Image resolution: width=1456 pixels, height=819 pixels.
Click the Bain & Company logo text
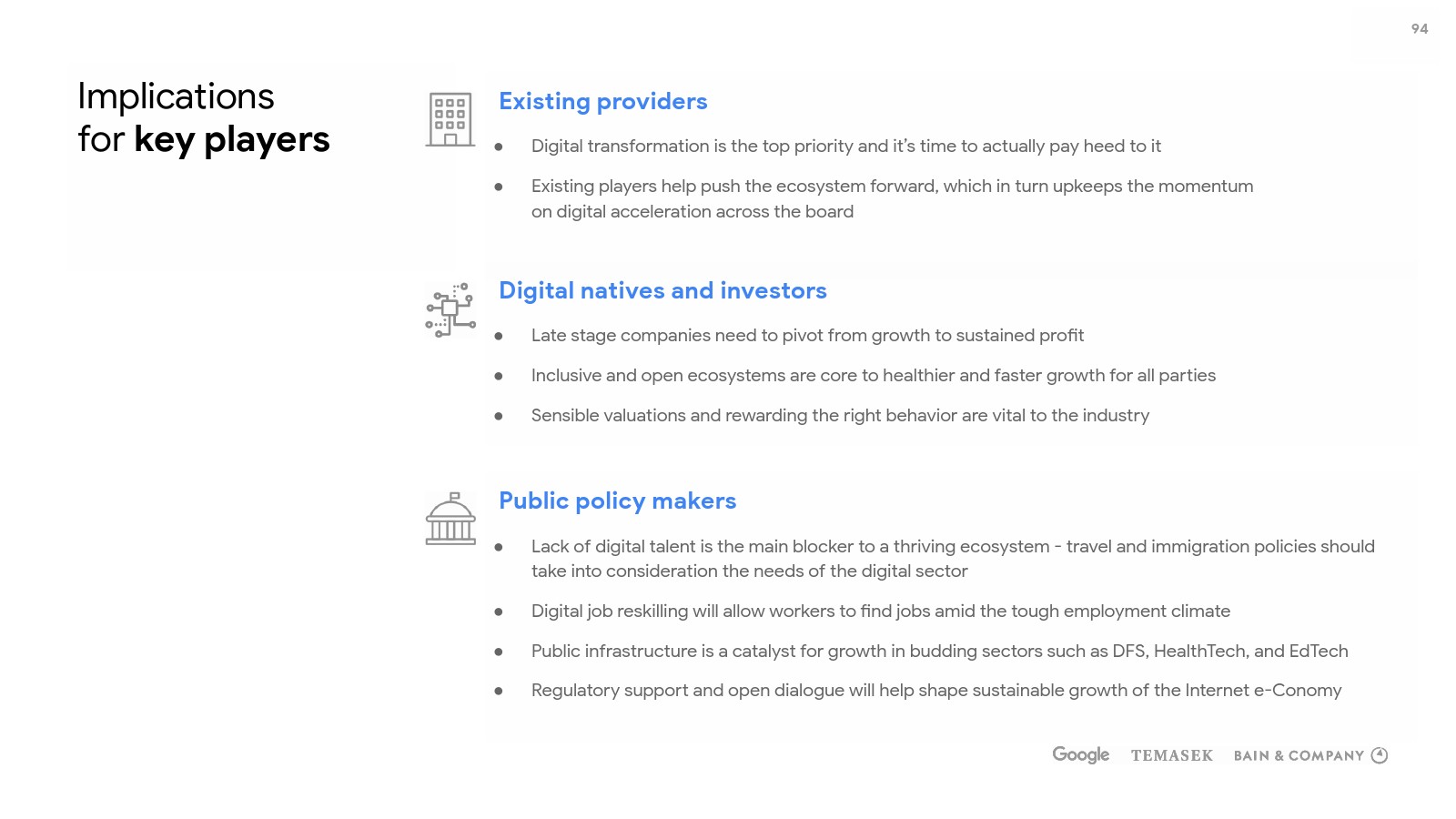[x=1299, y=755]
